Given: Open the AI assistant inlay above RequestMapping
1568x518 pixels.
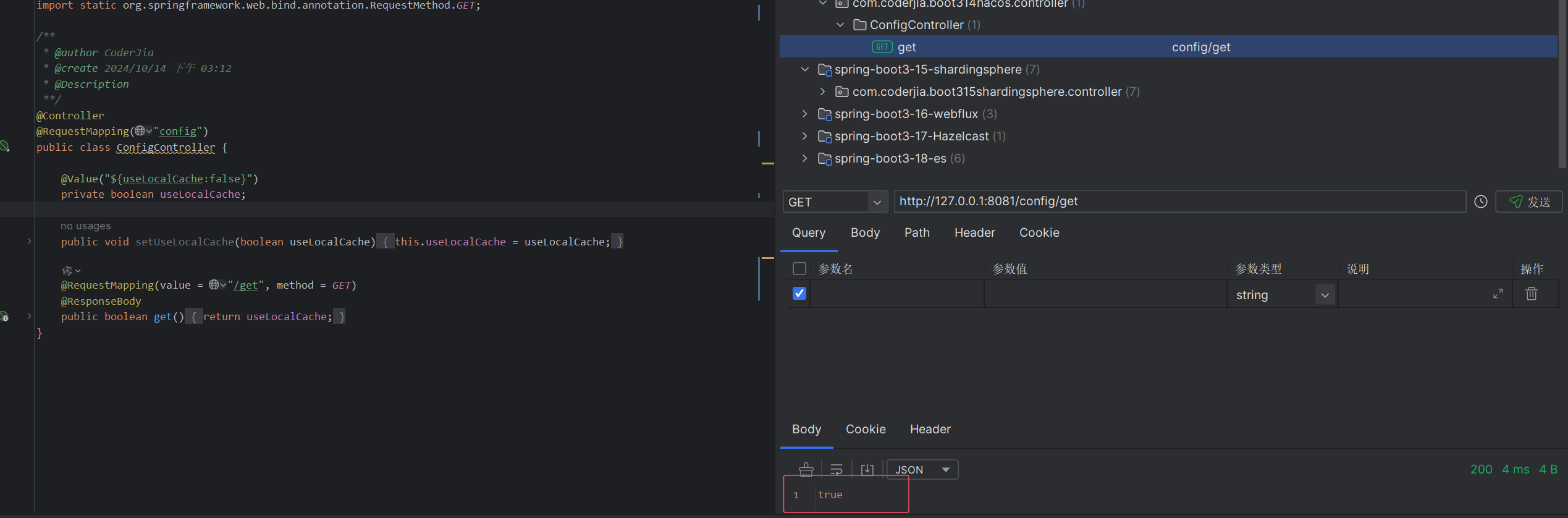Looking at the screenshot, I should (x=71, y=271).
